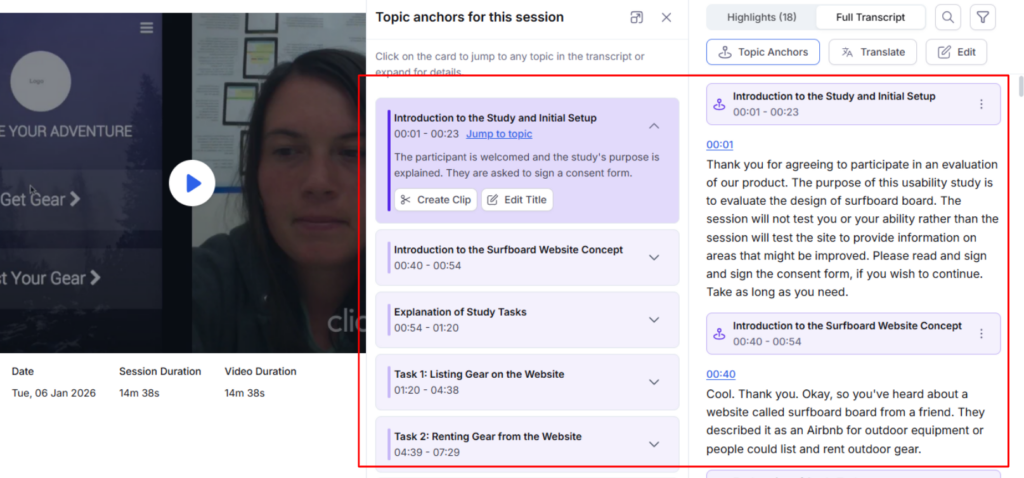The image size is (1024, 478).
Task: Expand Task 2: Renting Gear card
Action: 654,444
